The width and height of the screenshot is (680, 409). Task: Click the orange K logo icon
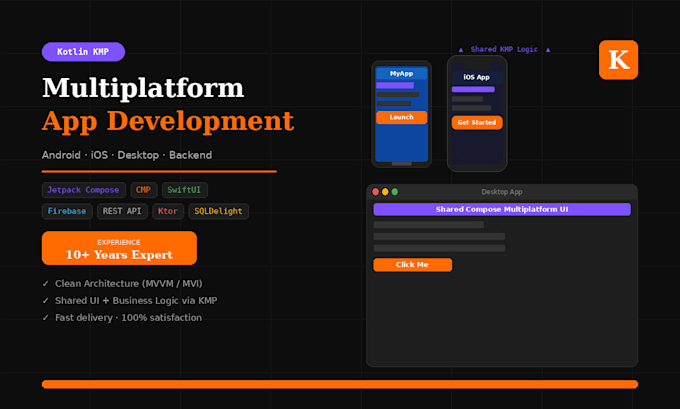tap(618, 60)
